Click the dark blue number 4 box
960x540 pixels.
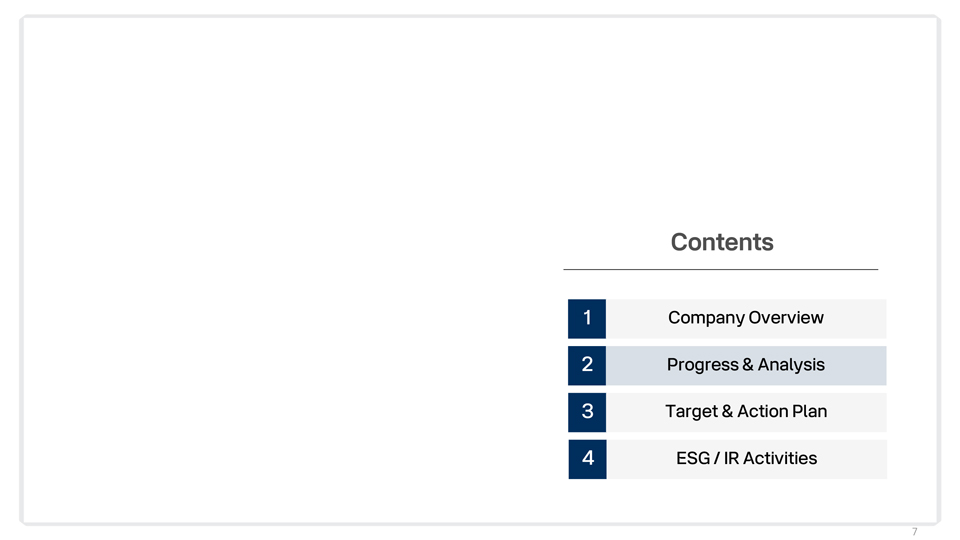coord(587,459)
